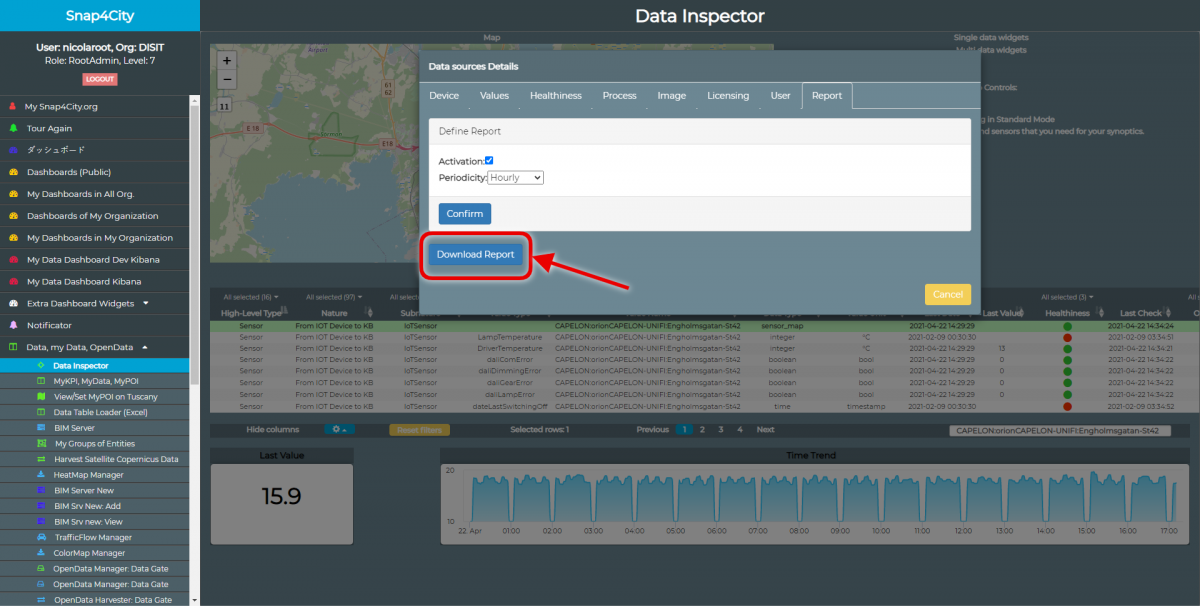This screenshot has height=609, width=1200.
Task: Click the HeatMap Manager sidebar icon
Action: click(40, 475)
